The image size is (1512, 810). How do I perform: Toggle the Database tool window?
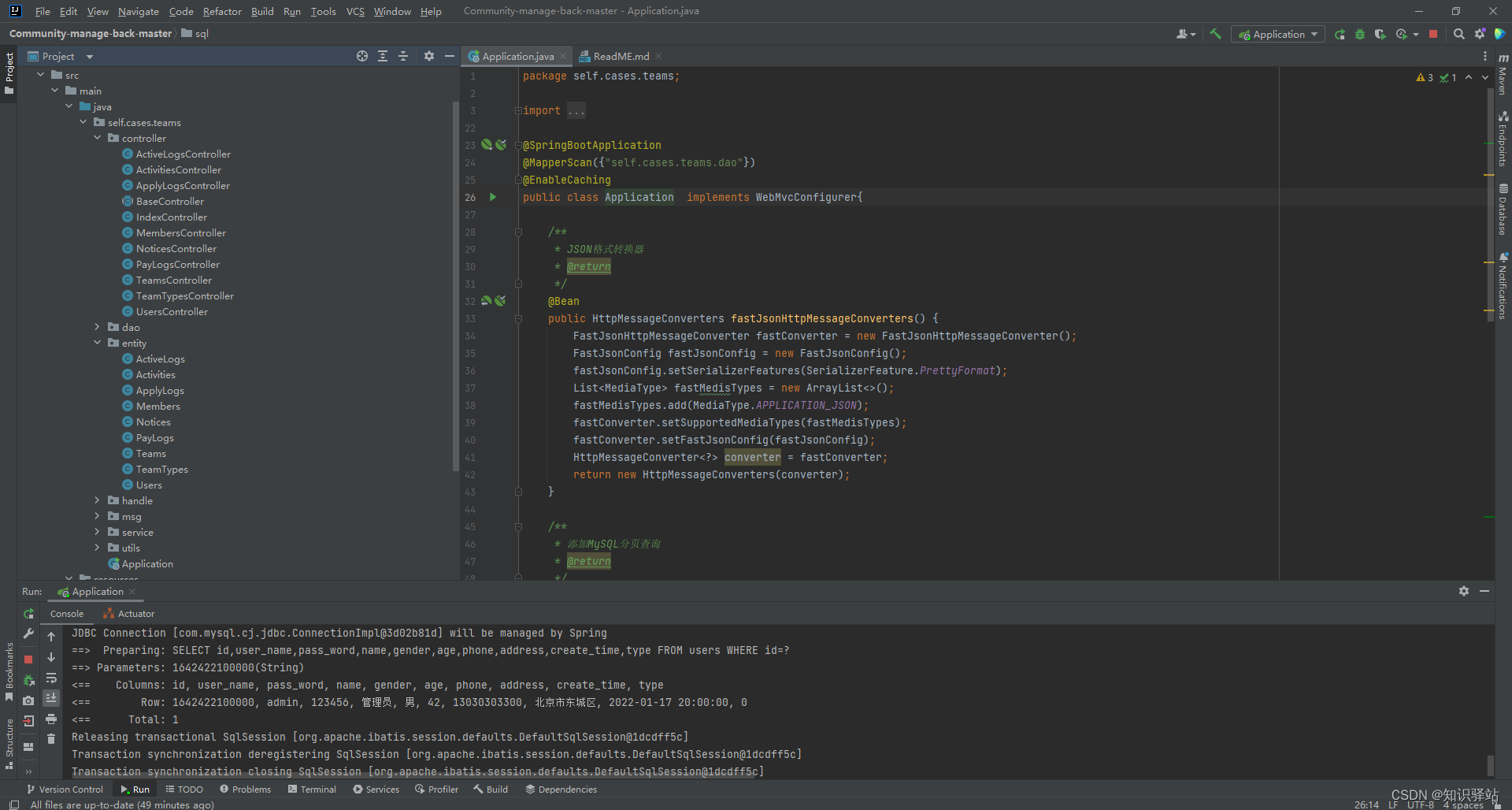point(1503,209)
